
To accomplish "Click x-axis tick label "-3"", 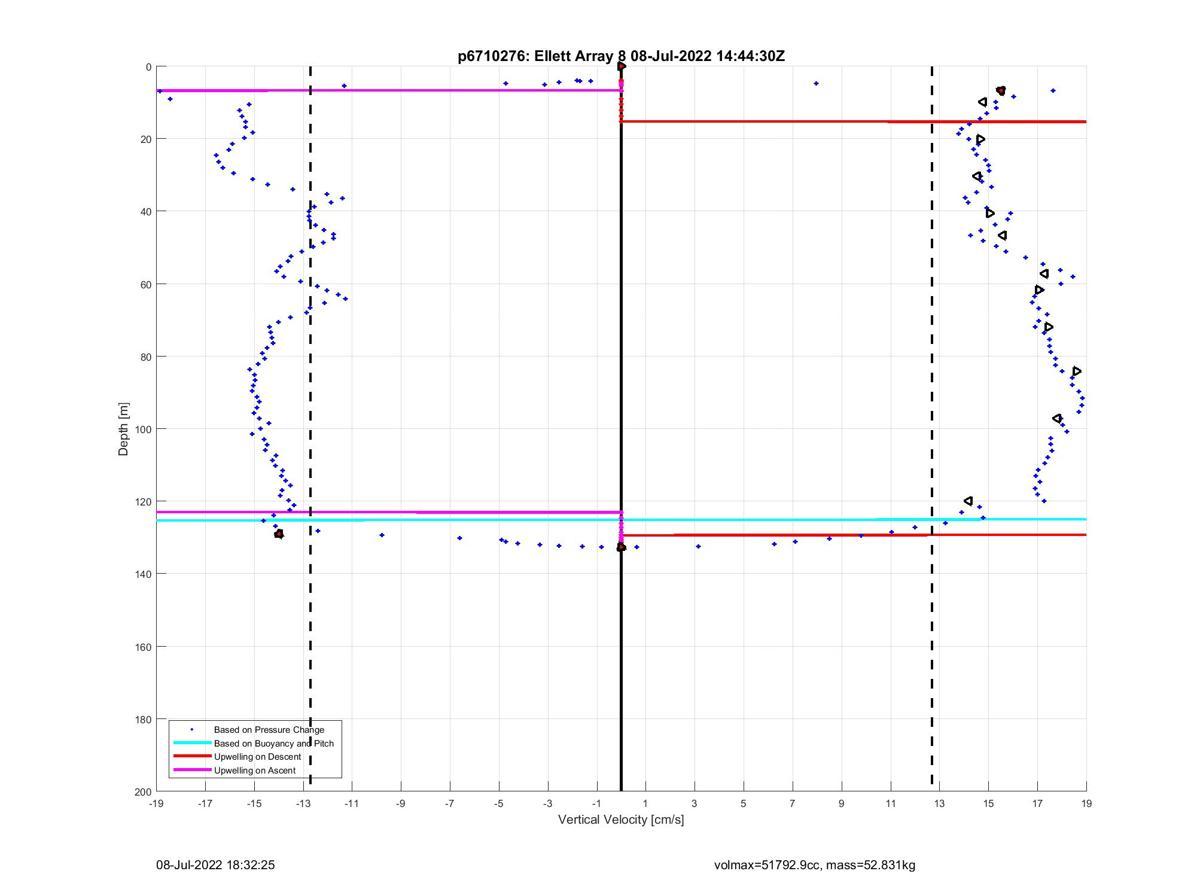I will [x=548, y=803].
